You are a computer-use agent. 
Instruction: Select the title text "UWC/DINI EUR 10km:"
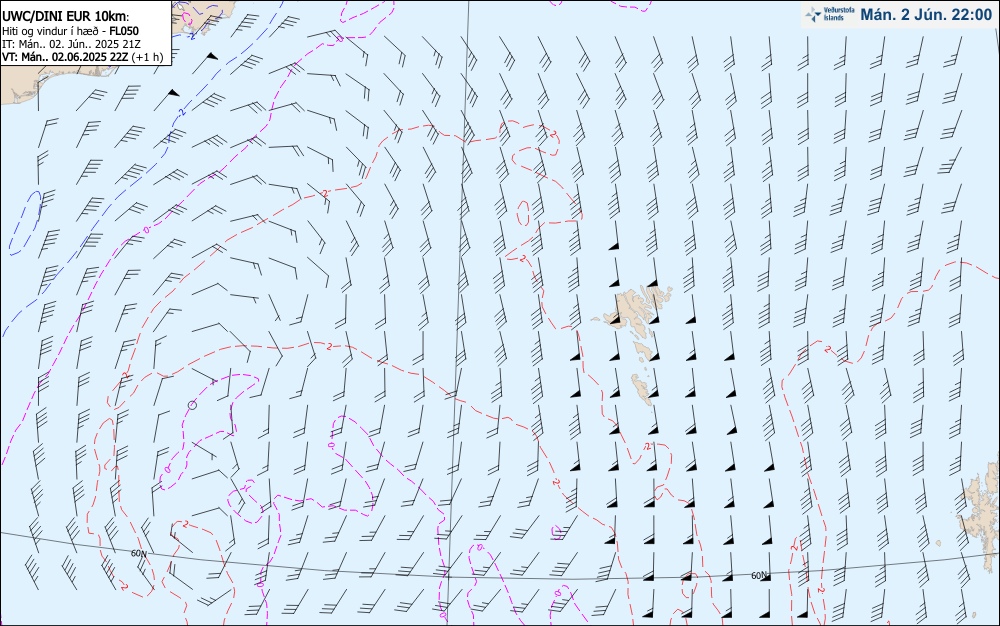coord(65,16)
